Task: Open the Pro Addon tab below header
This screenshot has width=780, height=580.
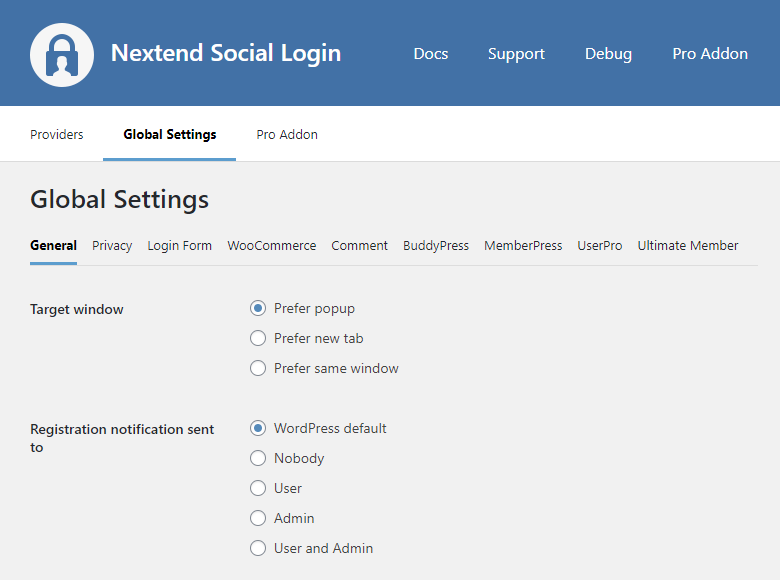Action: 287,134
